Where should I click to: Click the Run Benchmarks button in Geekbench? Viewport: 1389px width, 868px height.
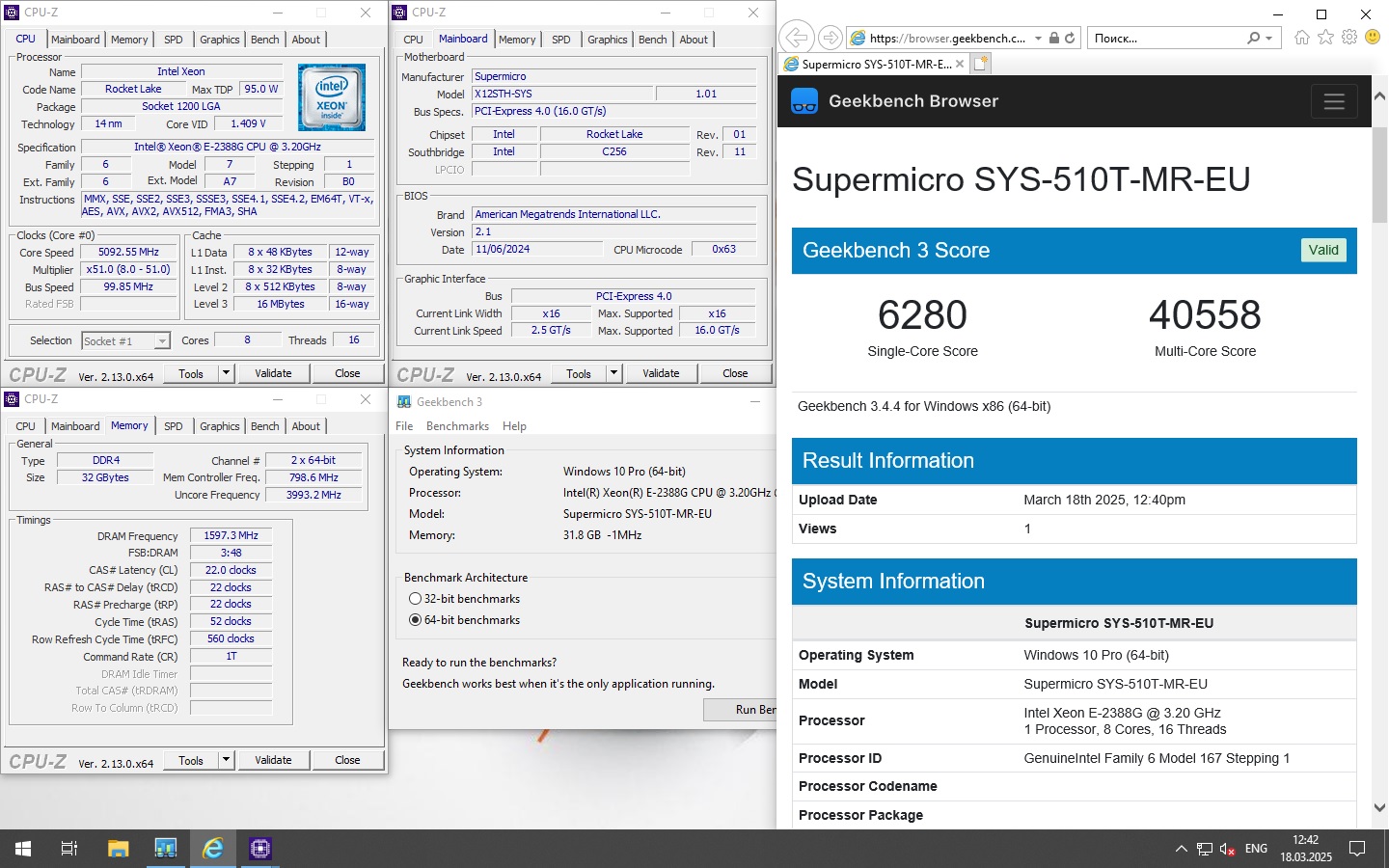pyautogui.click(x=740, y=710)
